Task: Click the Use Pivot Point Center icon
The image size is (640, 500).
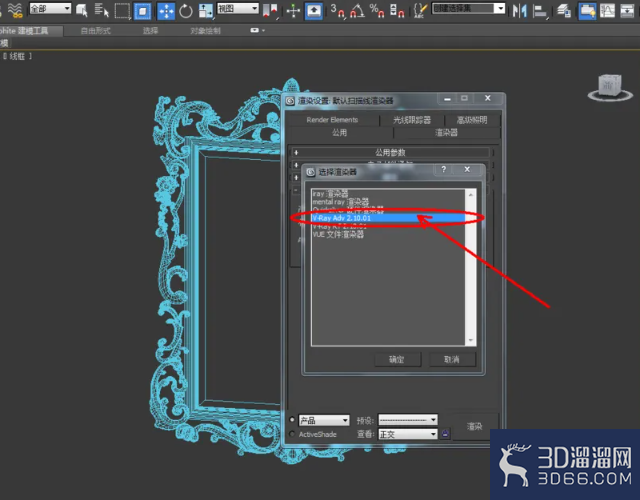Action: pos(270,11)
